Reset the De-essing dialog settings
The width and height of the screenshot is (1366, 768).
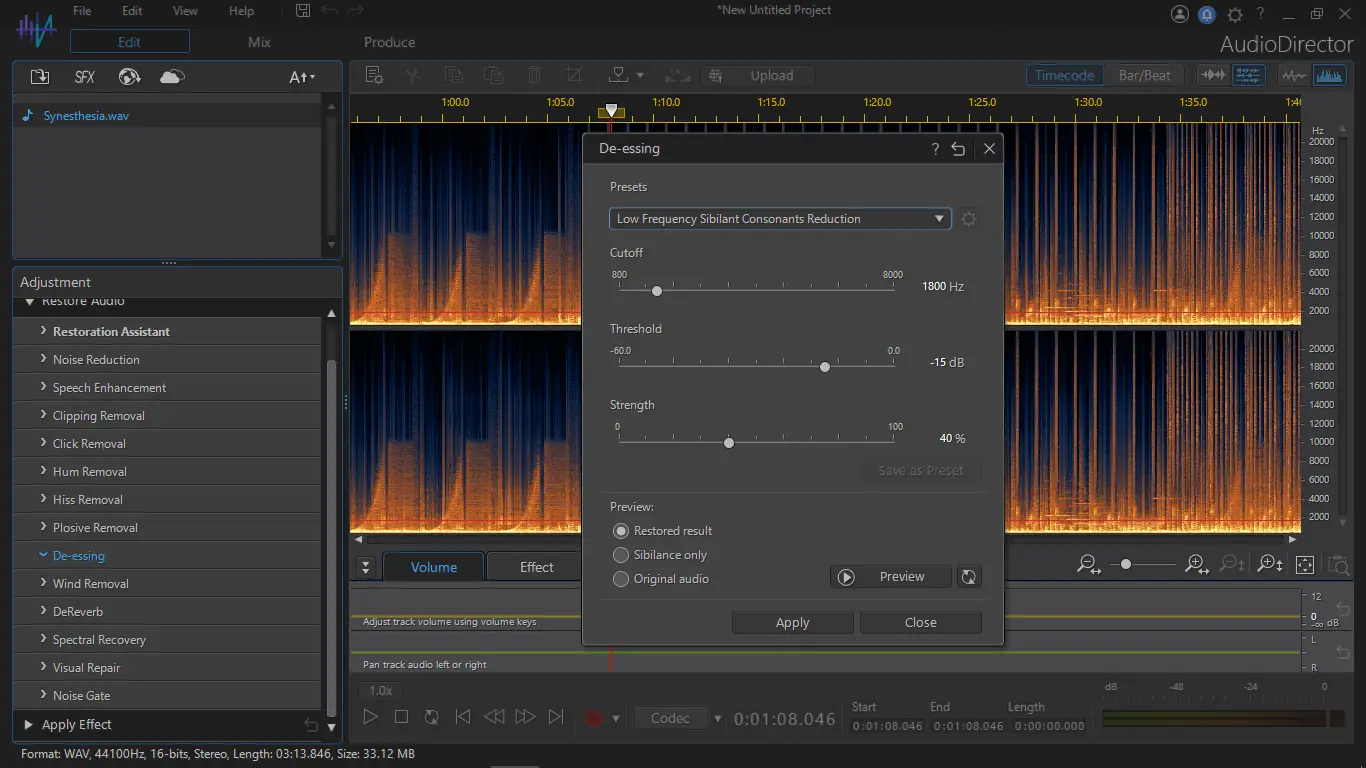point(958,149)
